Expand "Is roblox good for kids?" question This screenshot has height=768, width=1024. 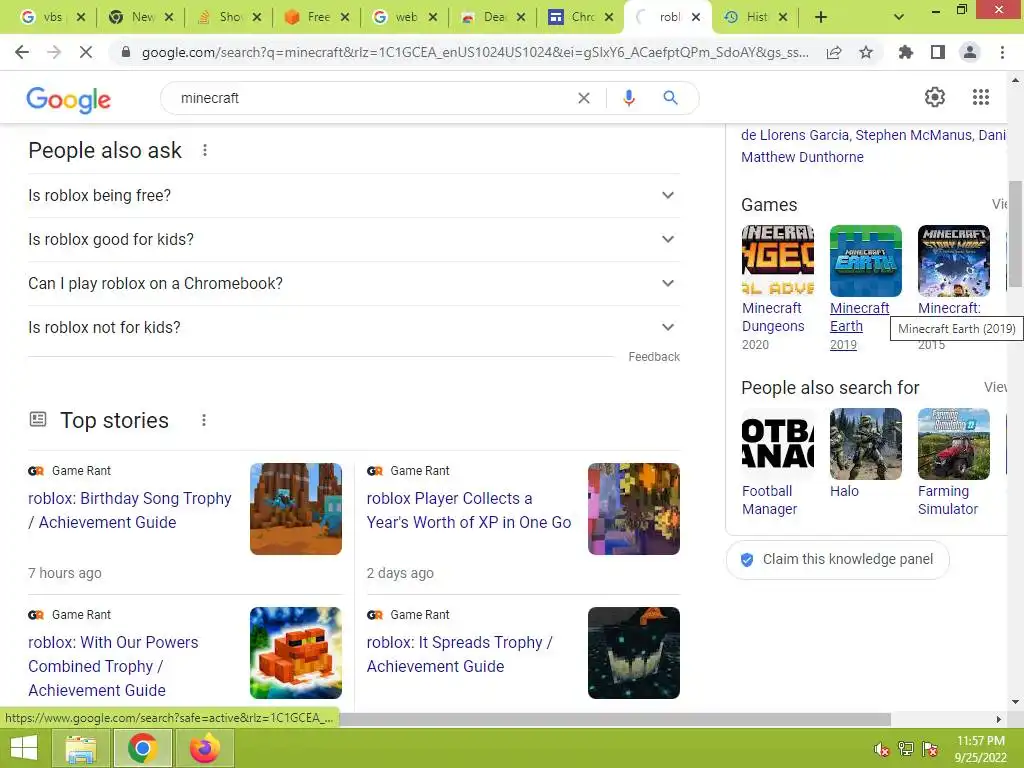[x=354, y=240]
